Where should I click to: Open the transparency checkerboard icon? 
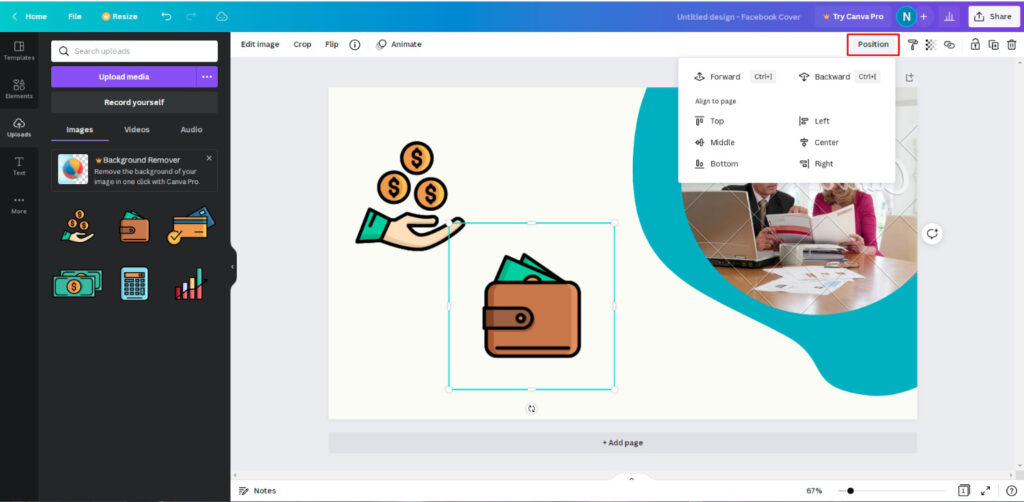pos(930,45)
